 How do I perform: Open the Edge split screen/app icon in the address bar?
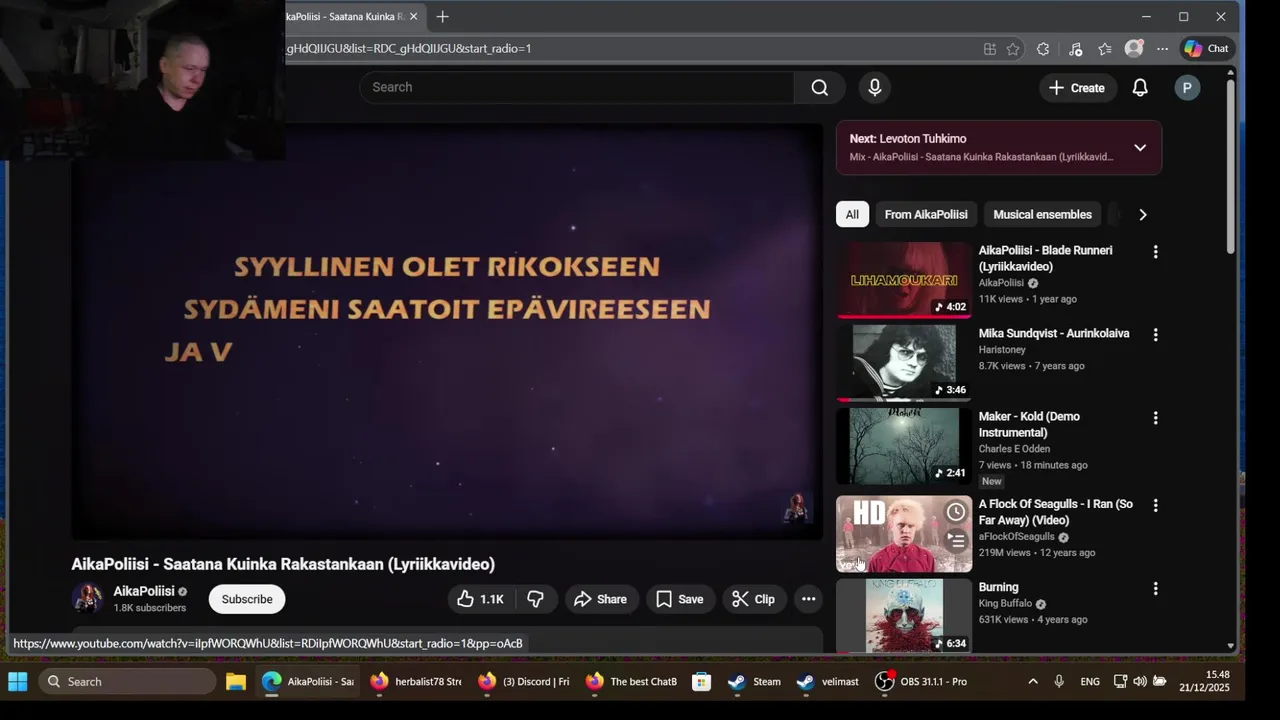click(989, 49)
